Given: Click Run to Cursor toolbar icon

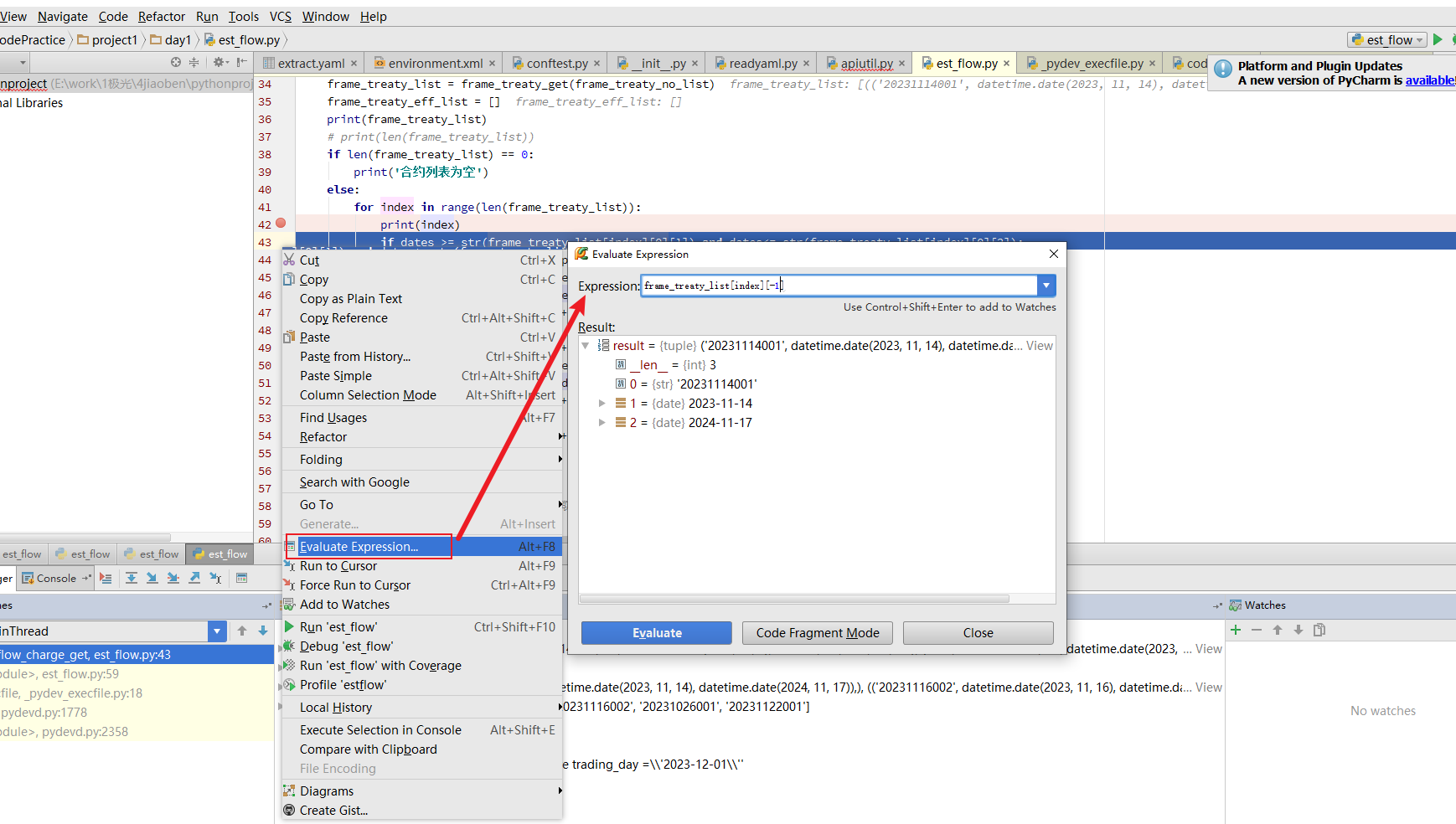Looking at the screenshot, I should pos(215,578).
